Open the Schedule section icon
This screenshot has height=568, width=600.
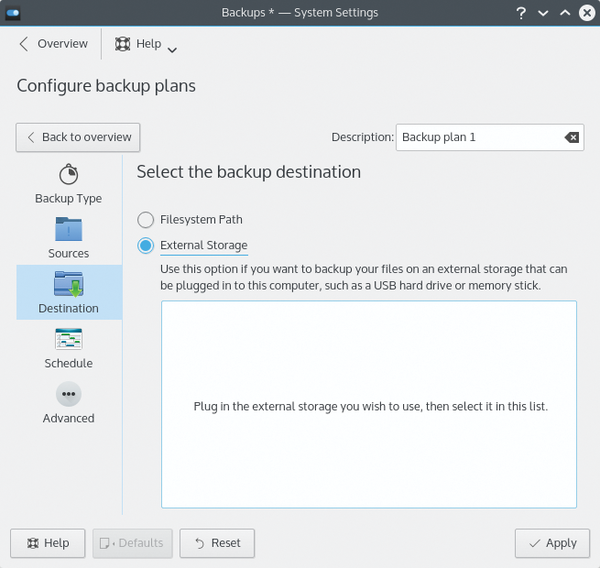point(68,339)
